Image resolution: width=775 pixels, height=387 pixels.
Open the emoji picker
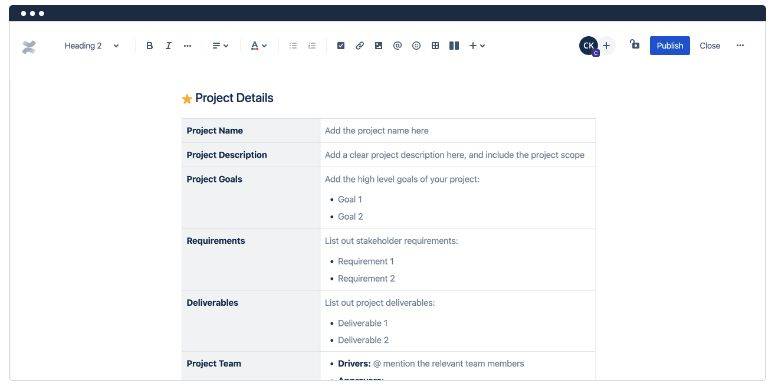point(416,45)
